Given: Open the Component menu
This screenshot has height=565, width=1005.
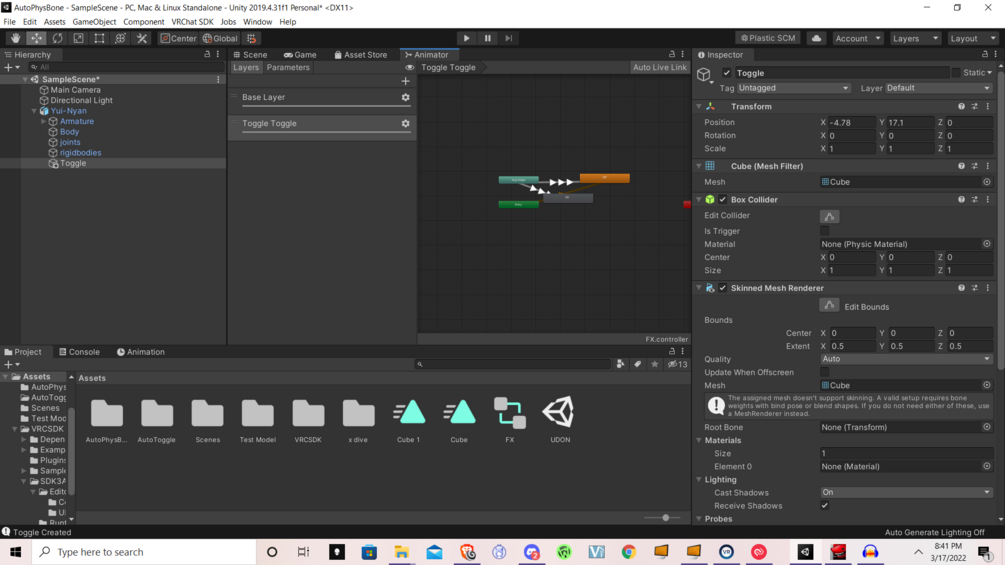Looking at the screenshot, I should tap(144, 22).
